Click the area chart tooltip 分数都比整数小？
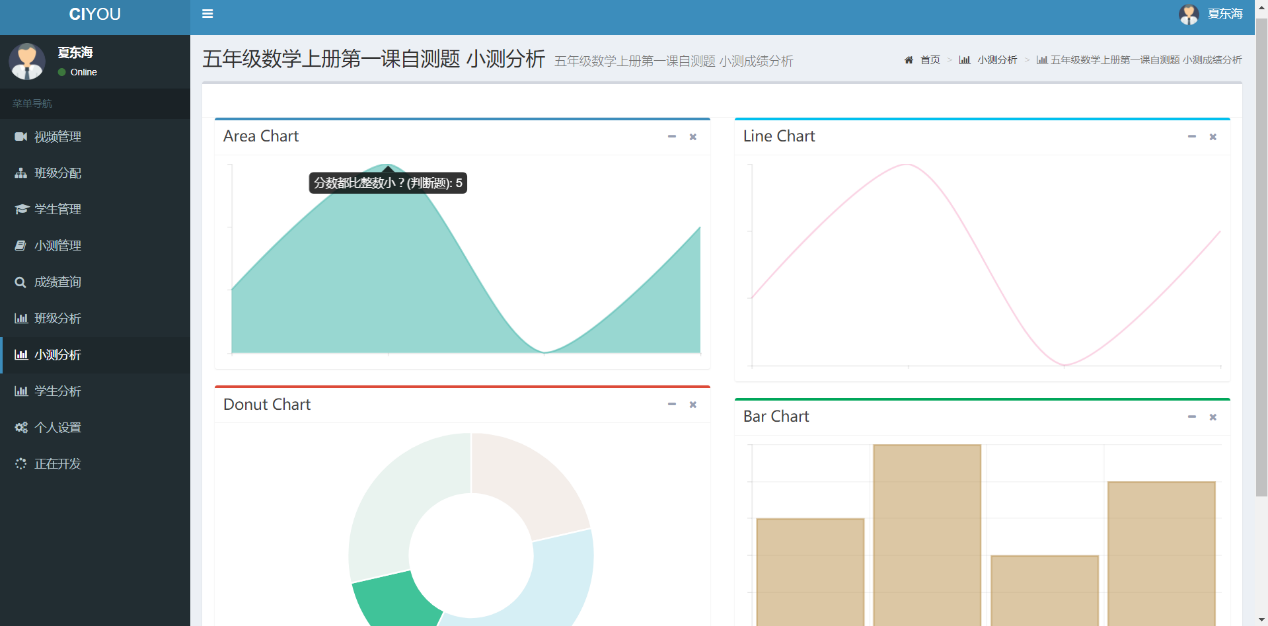The height and width of the screenshot is (626, 1268). tap(388, 183)
